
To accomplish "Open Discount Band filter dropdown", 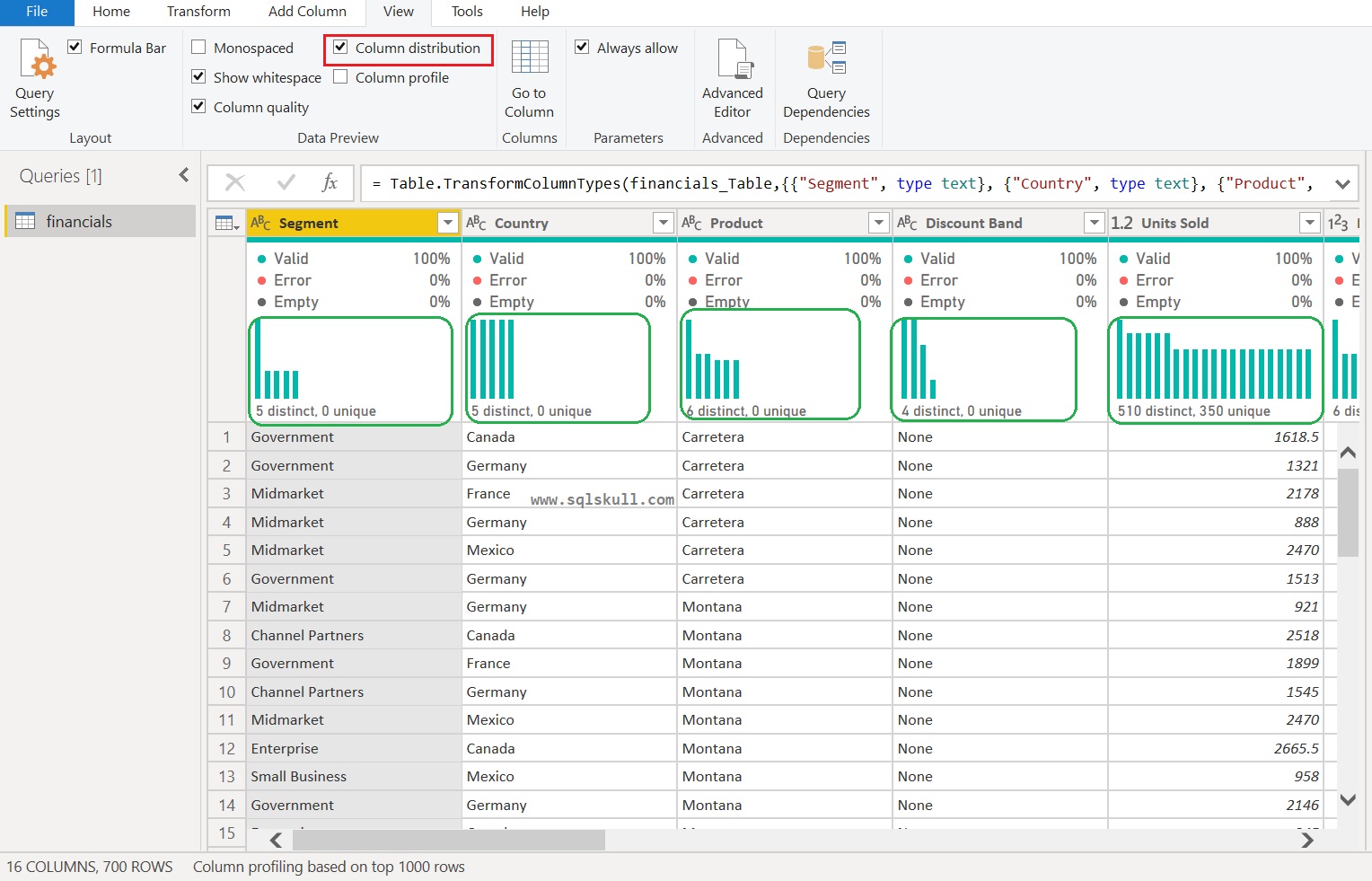I will (x=1094, y=223).
